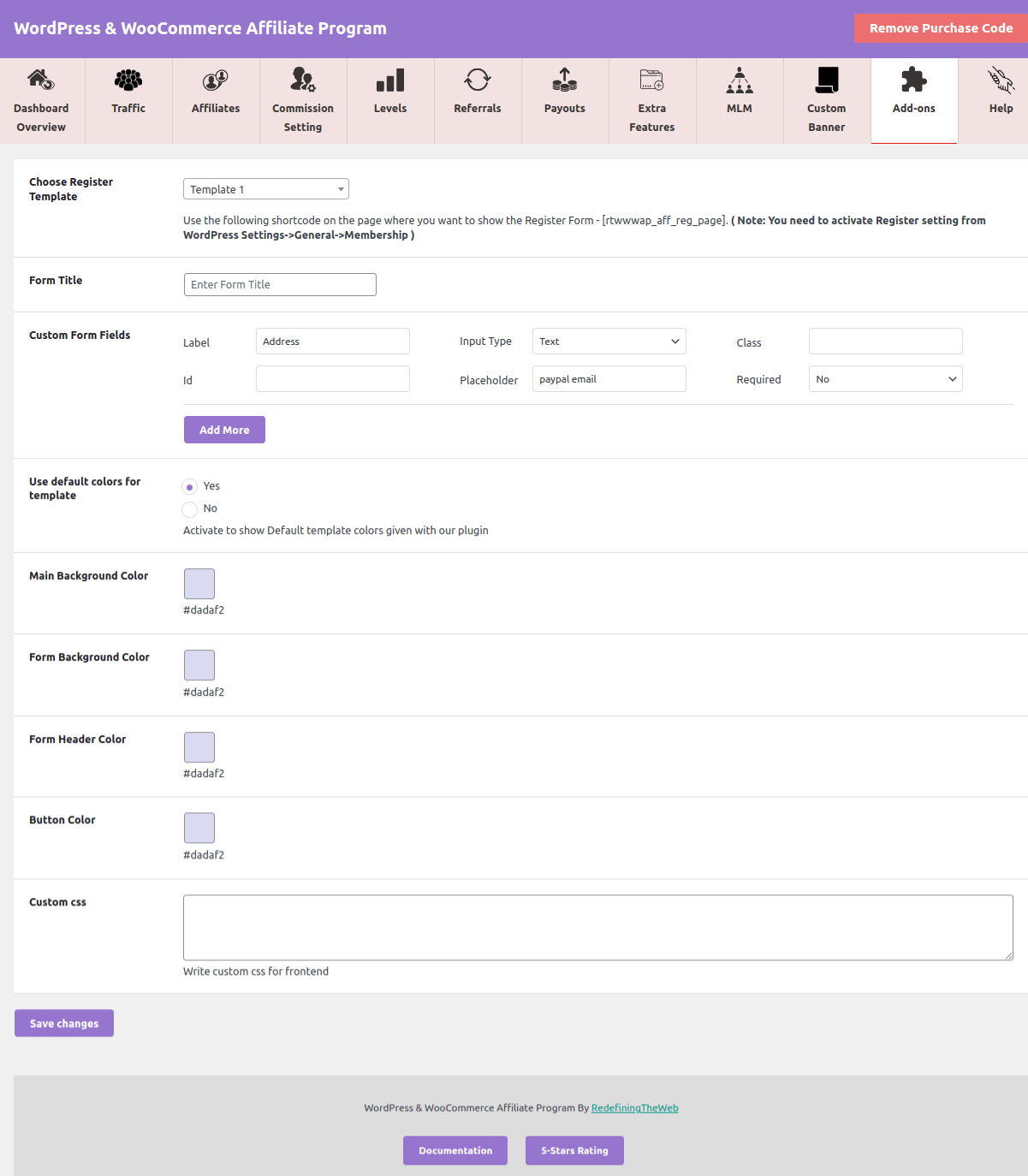This screenshot has height=1176, width=1028.
Task: Click the Traffic crowd icon
Action: 128,80
